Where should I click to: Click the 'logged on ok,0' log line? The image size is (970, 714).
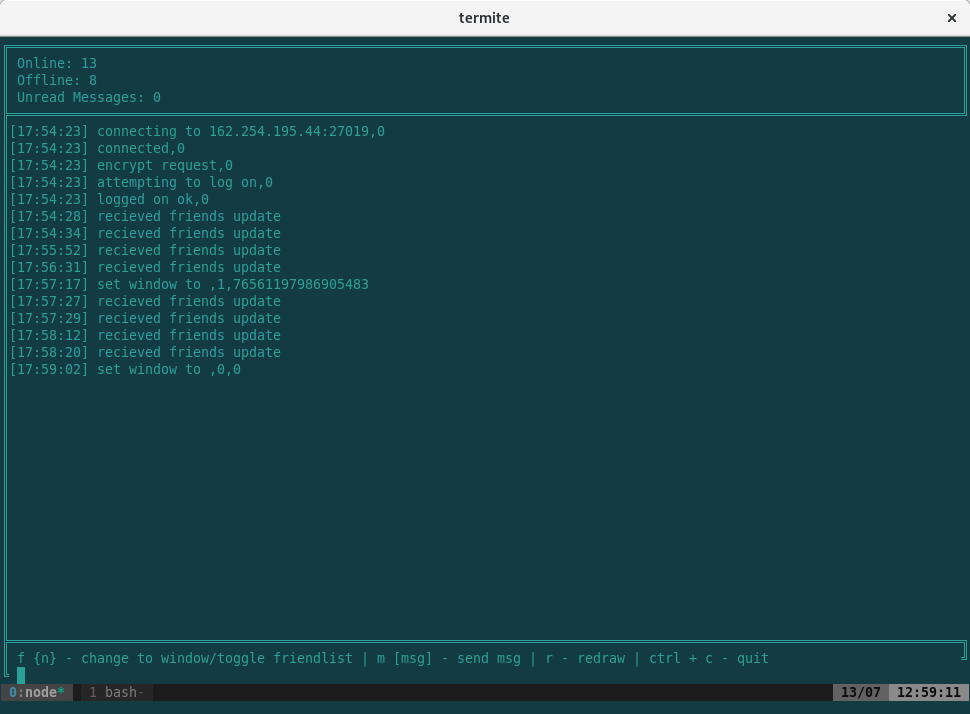(x=109, y=199)
